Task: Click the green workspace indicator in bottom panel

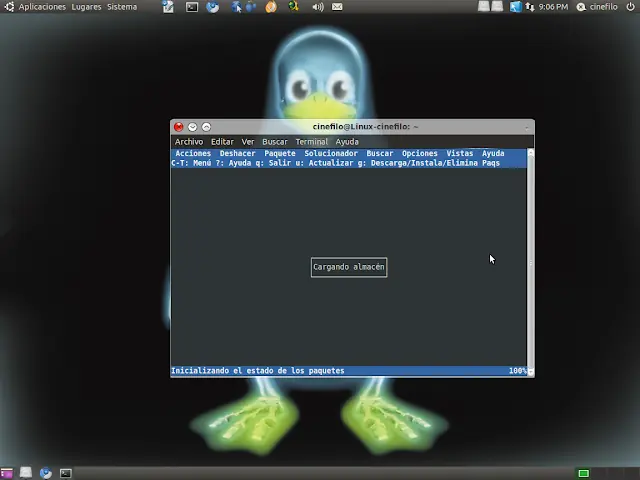Action: click(x=583, y=473)
